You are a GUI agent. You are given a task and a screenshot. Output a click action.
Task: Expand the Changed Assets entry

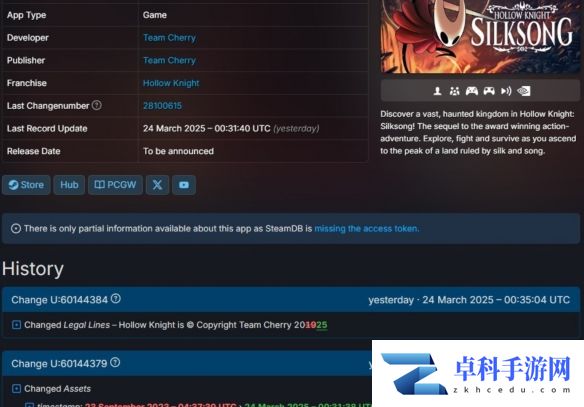(x=16, y=389)
